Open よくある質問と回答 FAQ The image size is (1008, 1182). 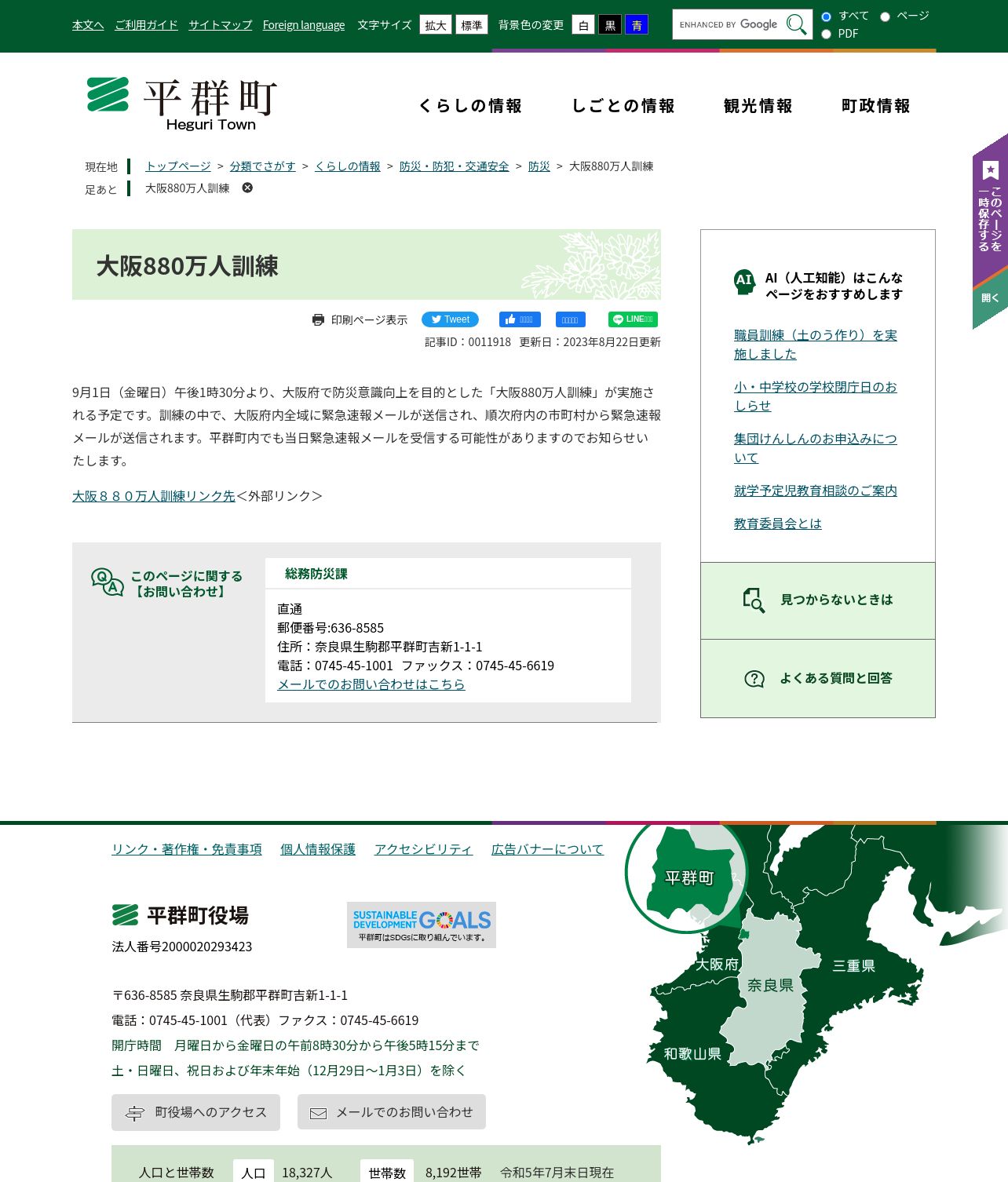point(818,679)
